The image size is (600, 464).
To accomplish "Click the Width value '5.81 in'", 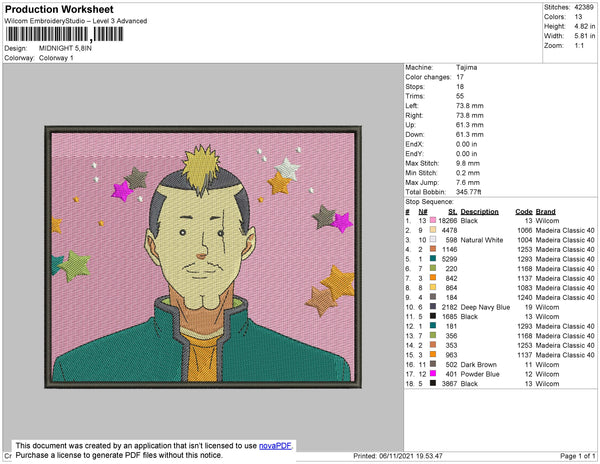I will coord(584,36).
